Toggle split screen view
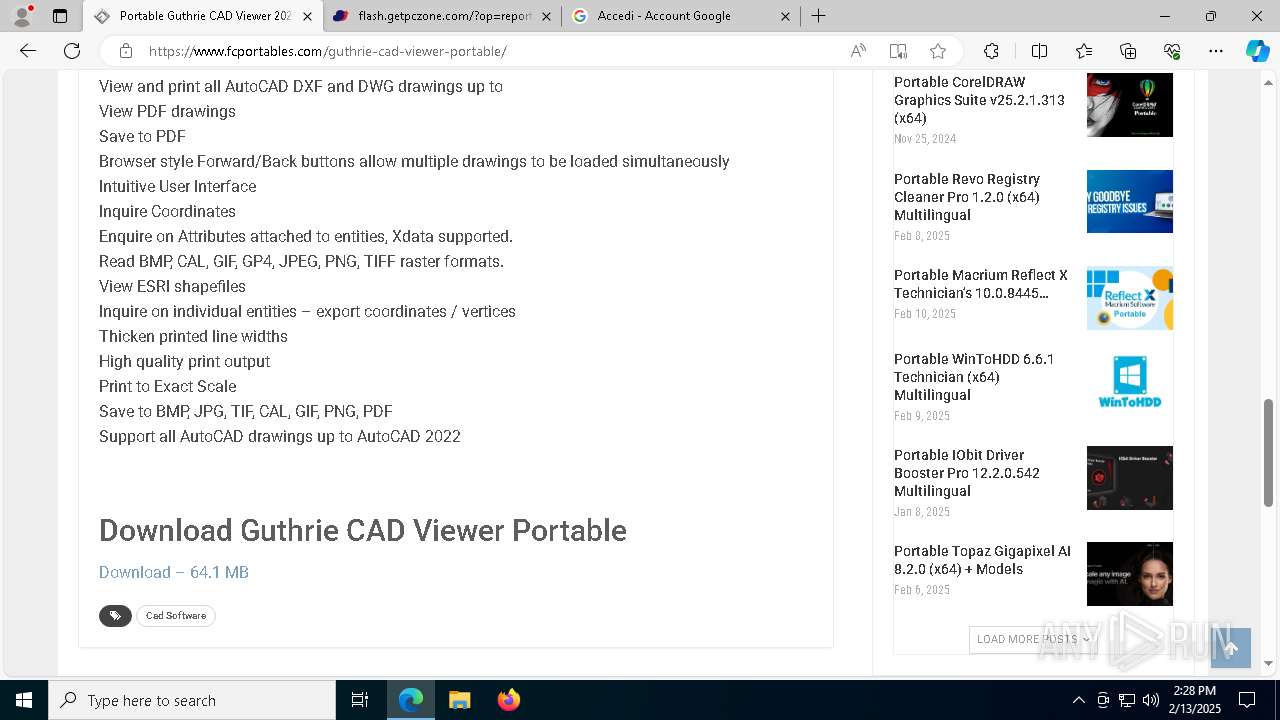This screenshot has width=1280, height=720. (1039, 51)
